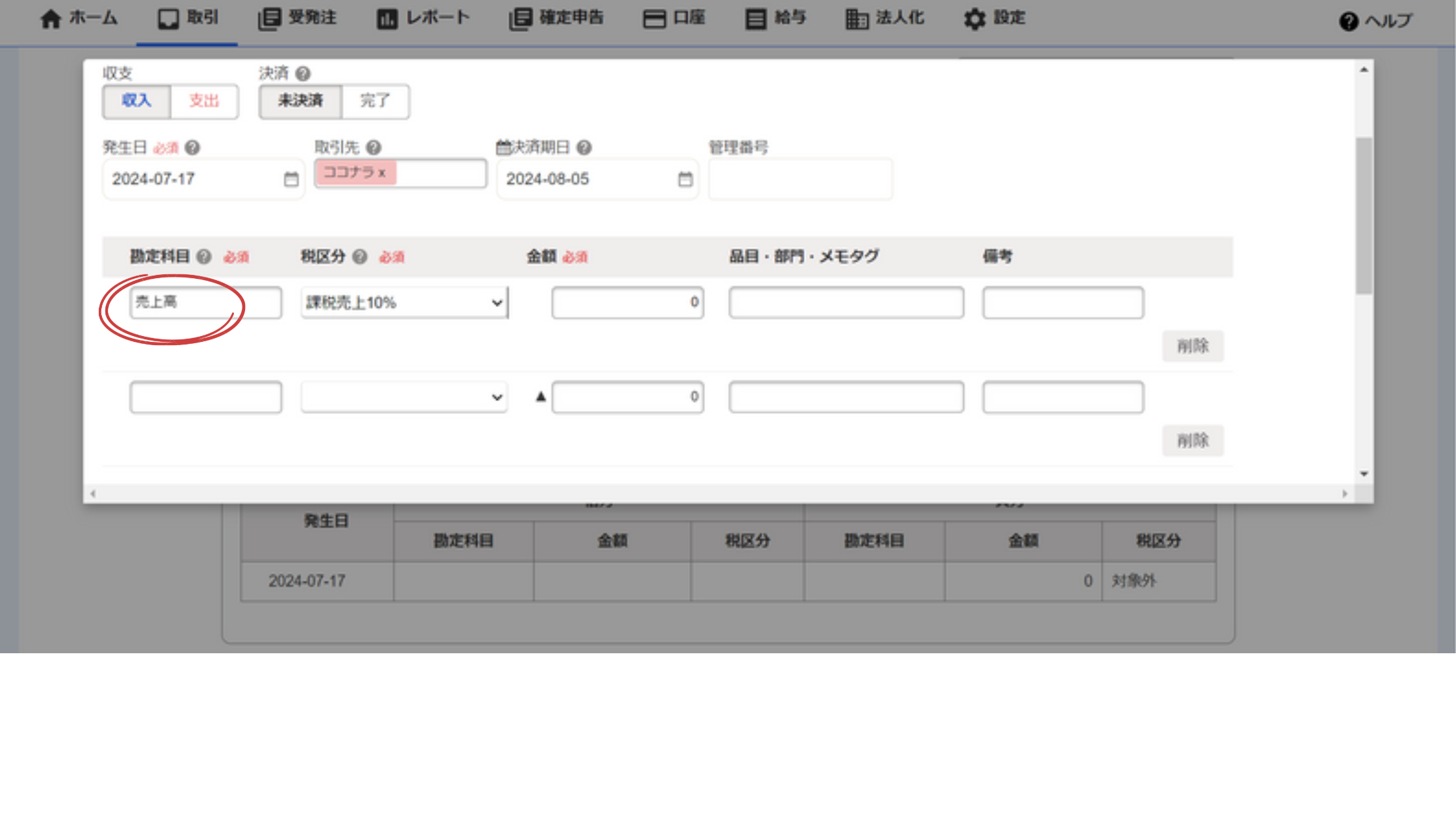The image size is (1456, 819).
Task: Remove the ココナラ tag with x
Action: [x=382, y=173]
